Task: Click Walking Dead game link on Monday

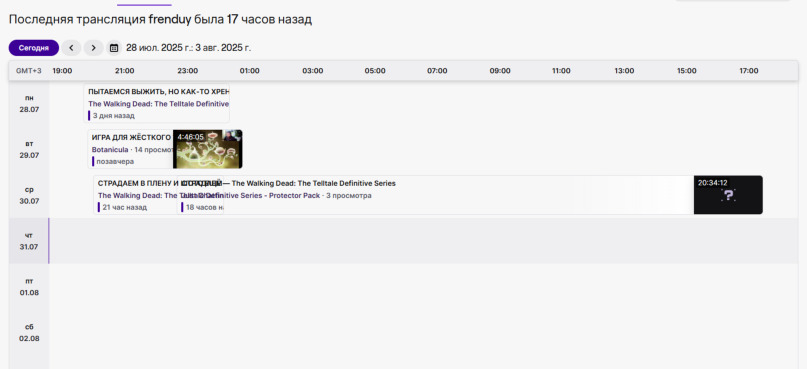Action: [x=159, y=104]
